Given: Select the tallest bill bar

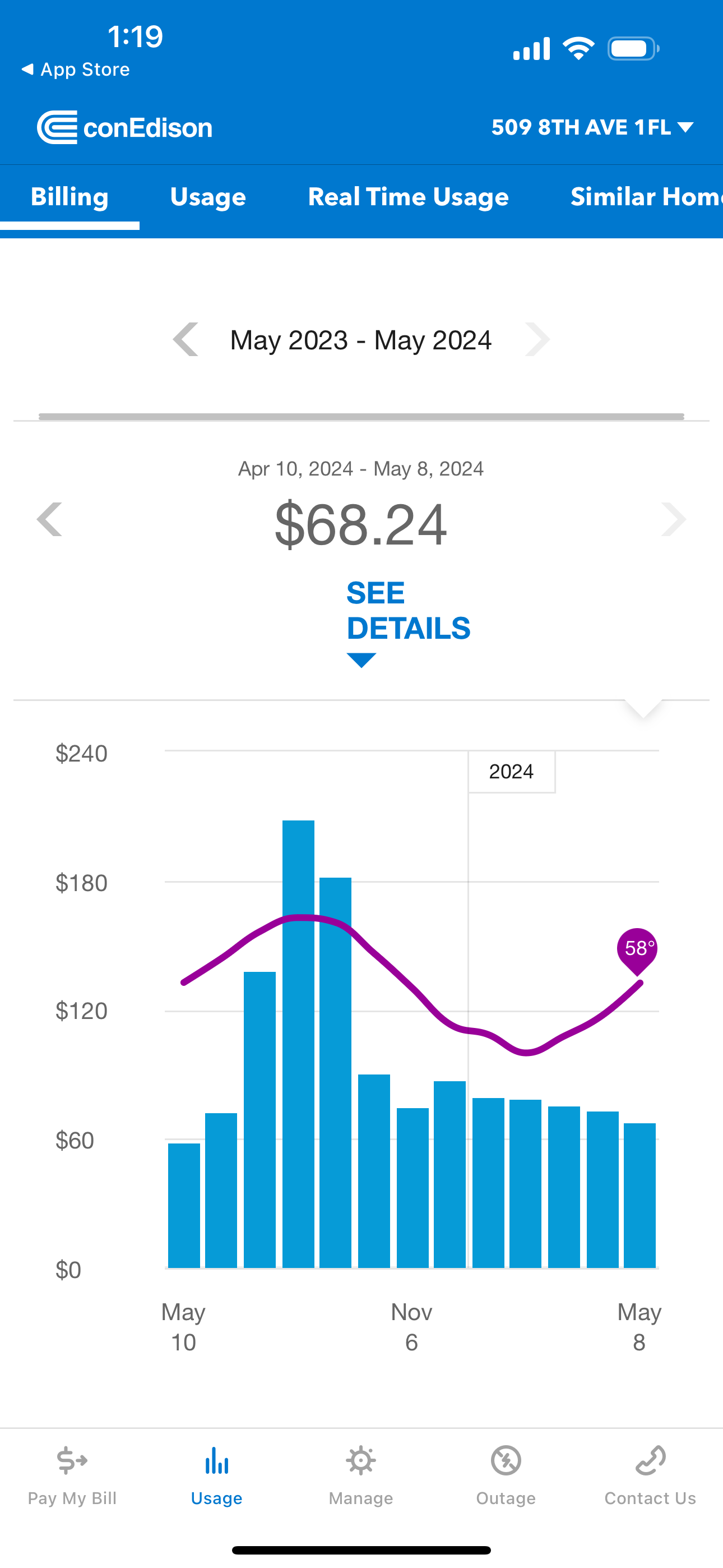Looking at the screenshot, I should tap(298, 1043).
